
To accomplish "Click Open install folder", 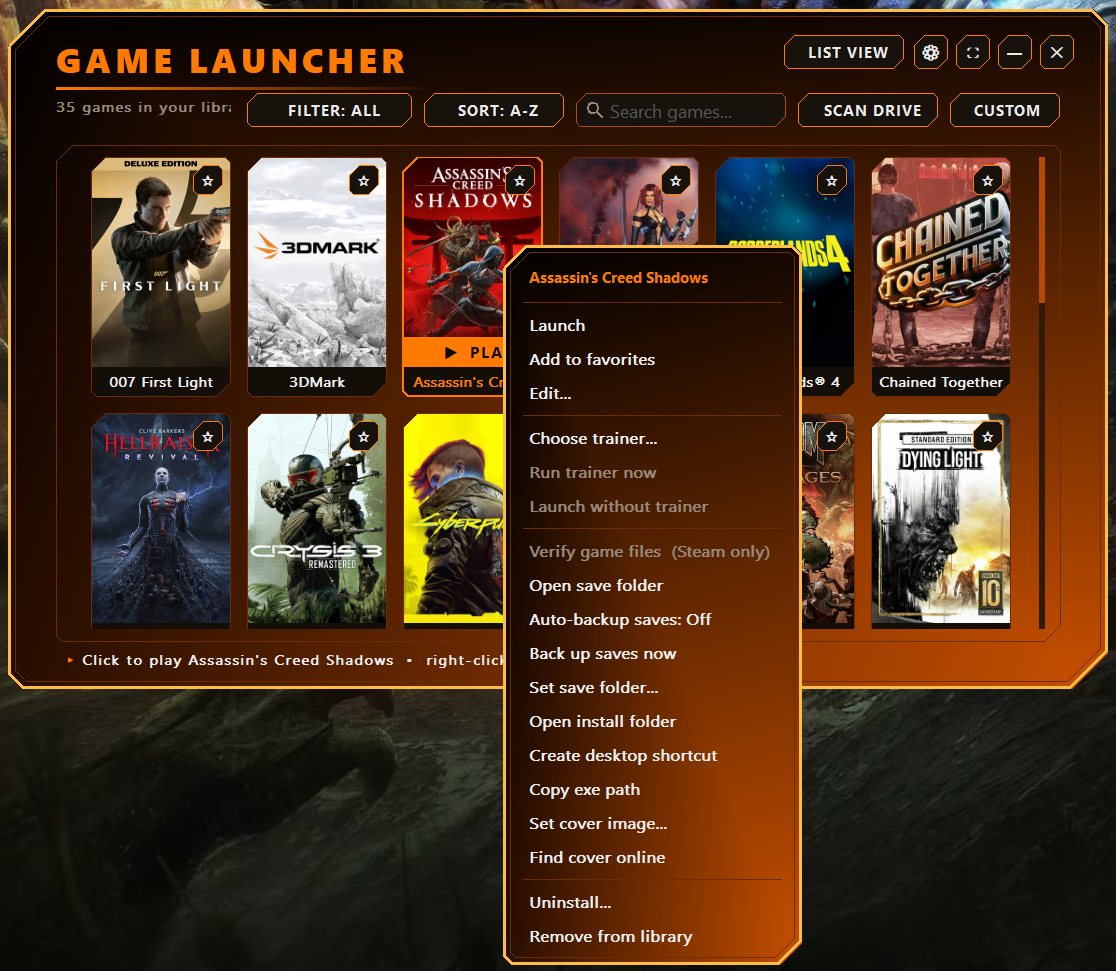I will pyautogui.click(x=652, y=721).
